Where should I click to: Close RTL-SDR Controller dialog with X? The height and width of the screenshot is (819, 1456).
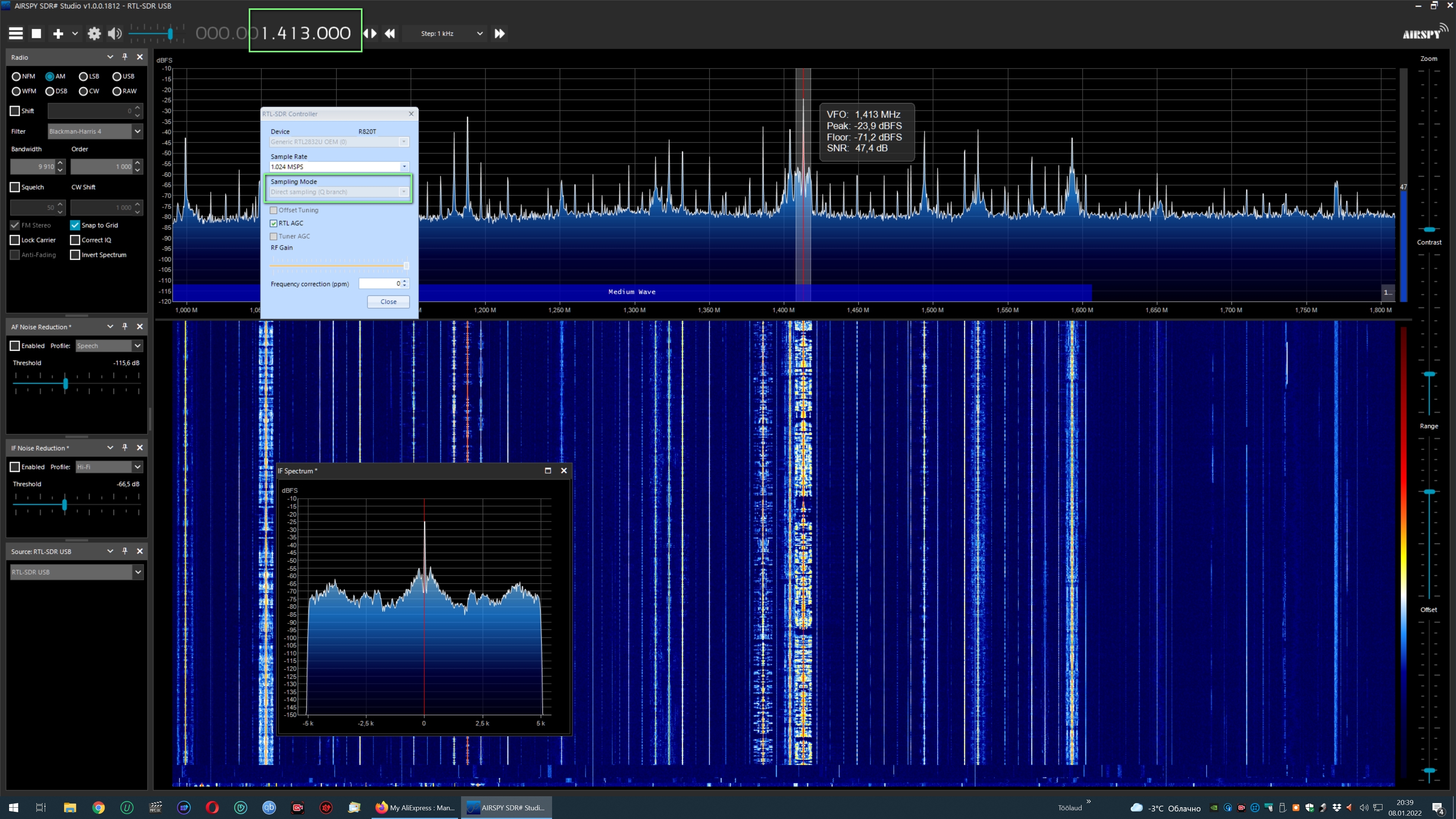[x=411, y=114]
